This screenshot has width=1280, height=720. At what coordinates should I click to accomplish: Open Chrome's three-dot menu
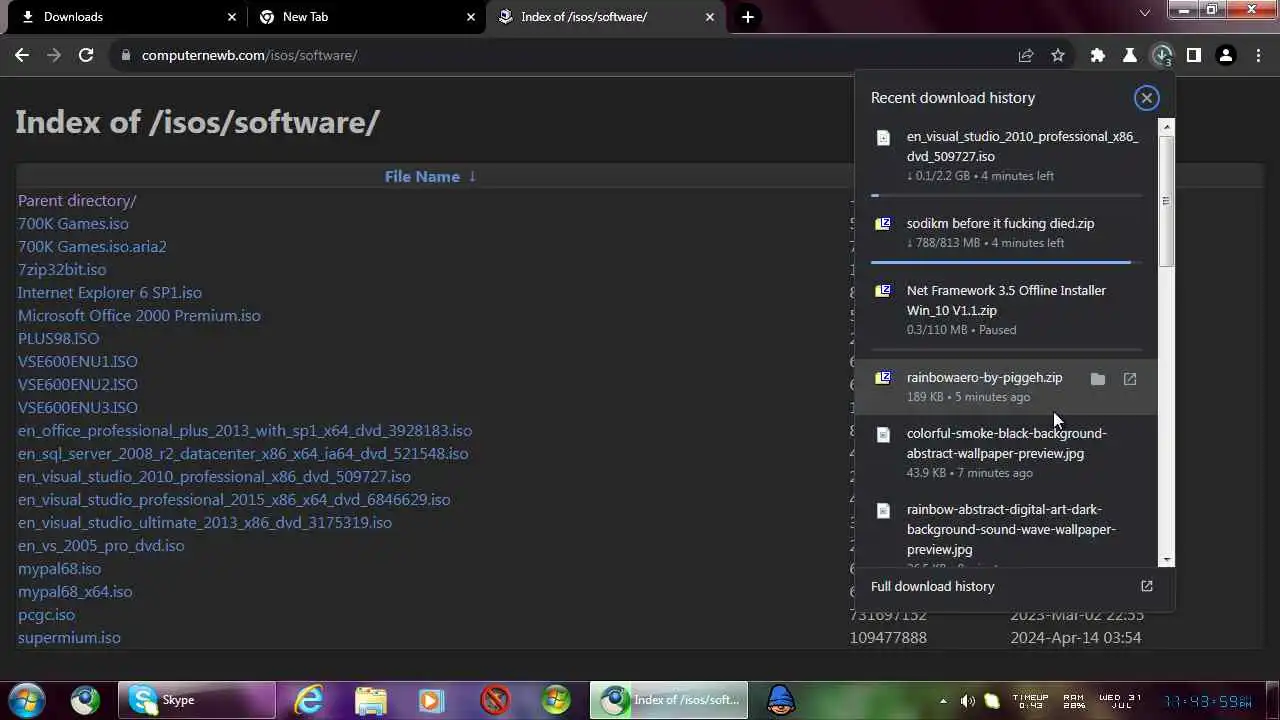1258,55
